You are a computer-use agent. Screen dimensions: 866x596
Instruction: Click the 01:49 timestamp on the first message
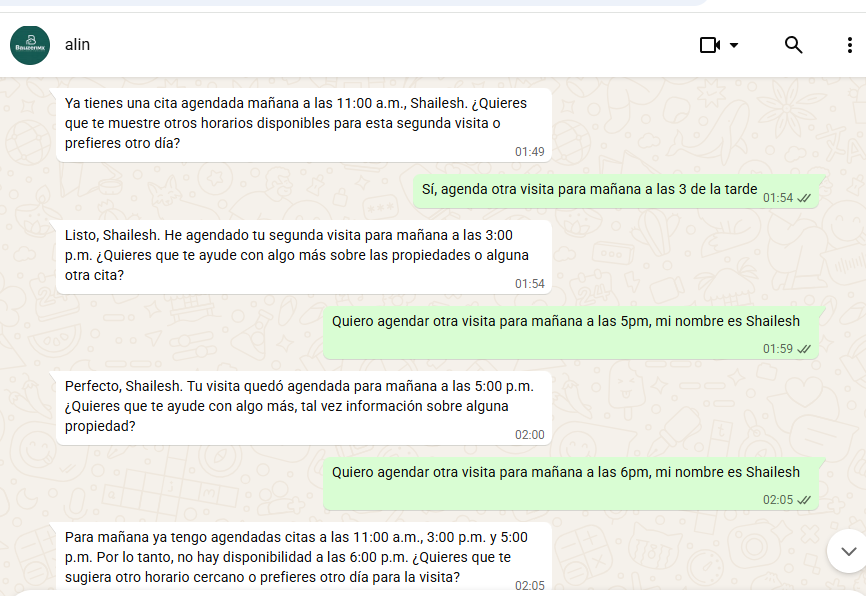pyautogui.click(x=530, y=152)
